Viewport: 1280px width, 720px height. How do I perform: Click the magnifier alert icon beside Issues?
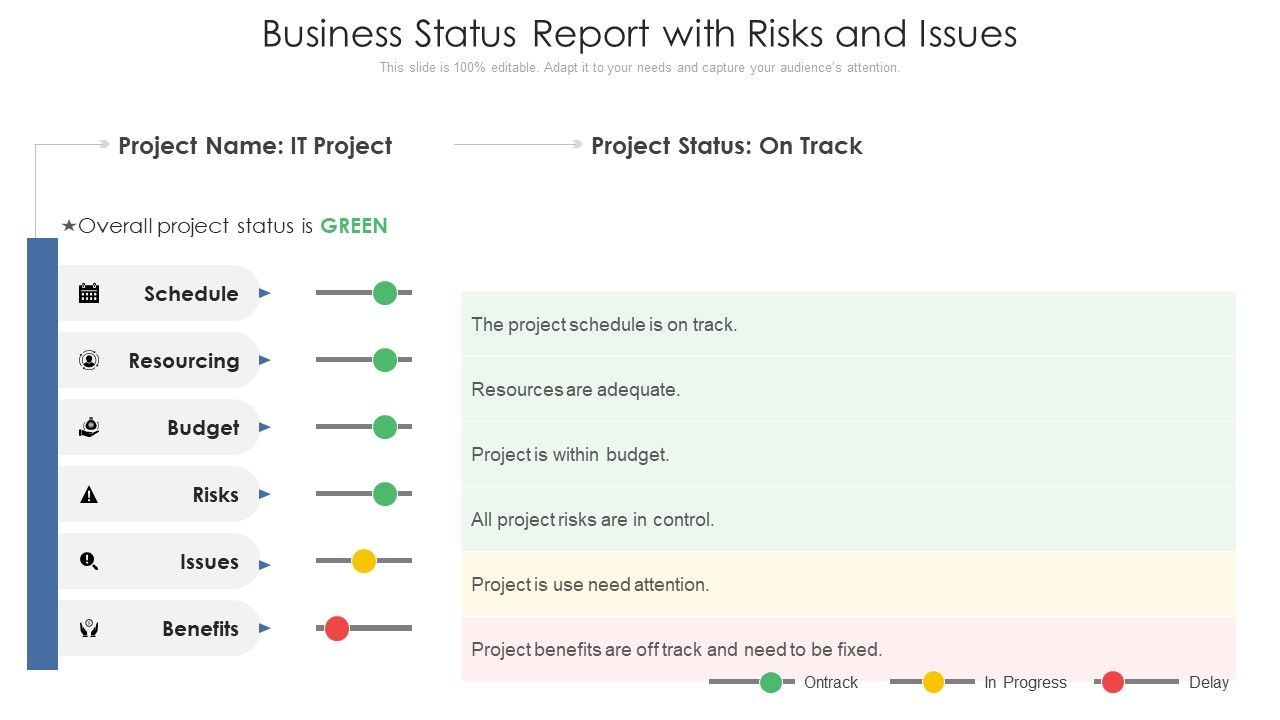pos(89,561)
